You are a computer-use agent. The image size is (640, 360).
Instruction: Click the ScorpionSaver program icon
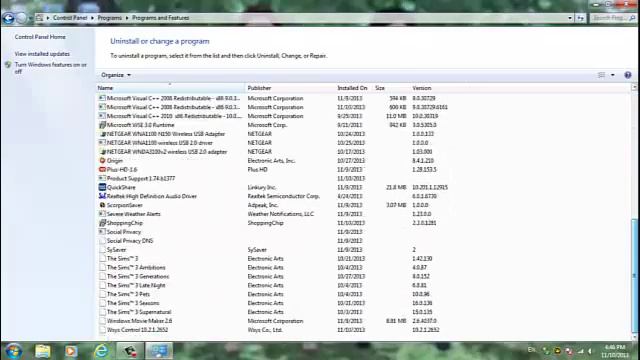click(x=102, y=205)
